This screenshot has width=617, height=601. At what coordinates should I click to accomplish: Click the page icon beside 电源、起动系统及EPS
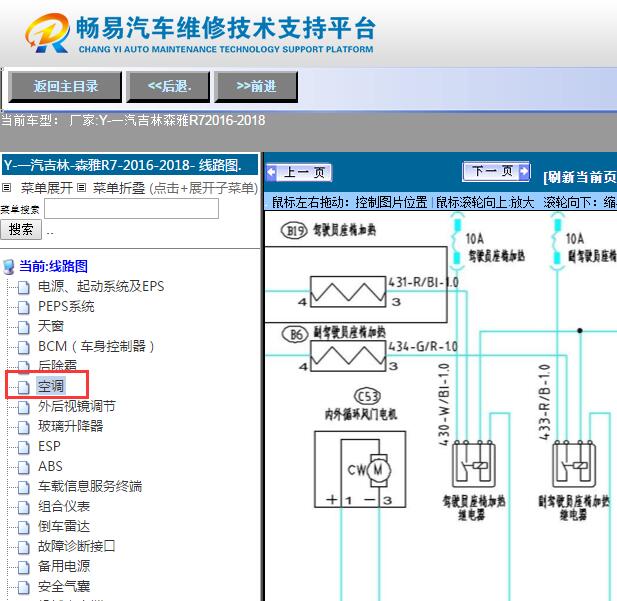coord(24,287)
